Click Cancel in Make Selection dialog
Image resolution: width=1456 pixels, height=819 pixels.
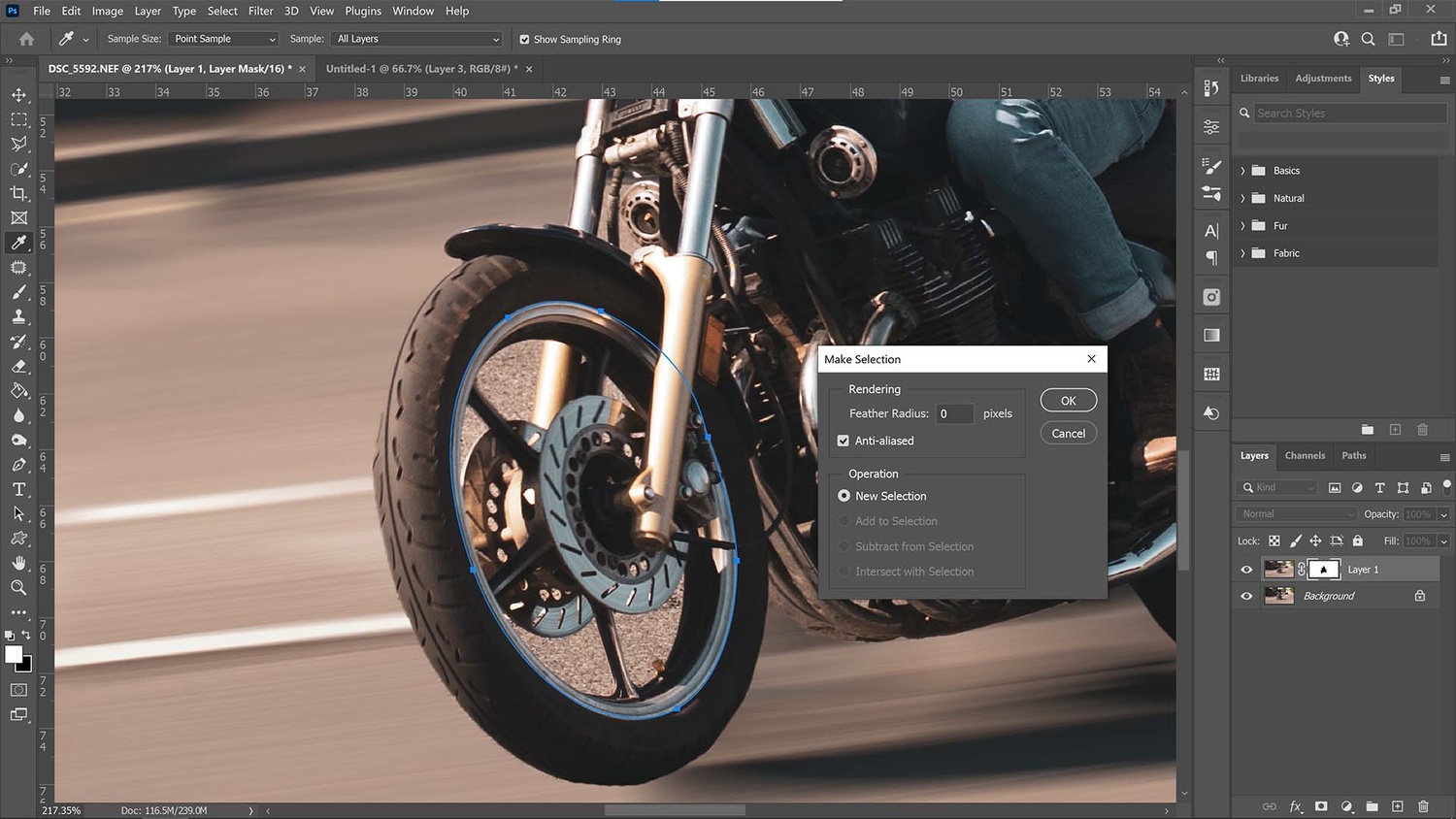click(1069, 434)
